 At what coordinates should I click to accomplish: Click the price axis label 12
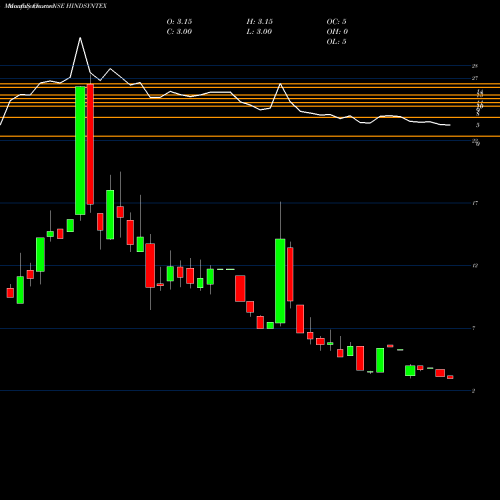pos(475,266)
